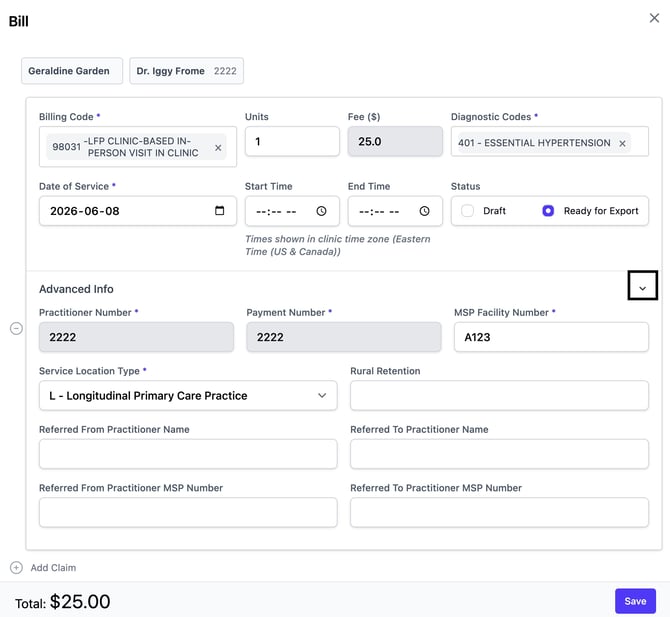Image resolution: width=670 pixels, height=617 pixels.
Task: Close the Bill dialog
Action: tap(654, 18)
